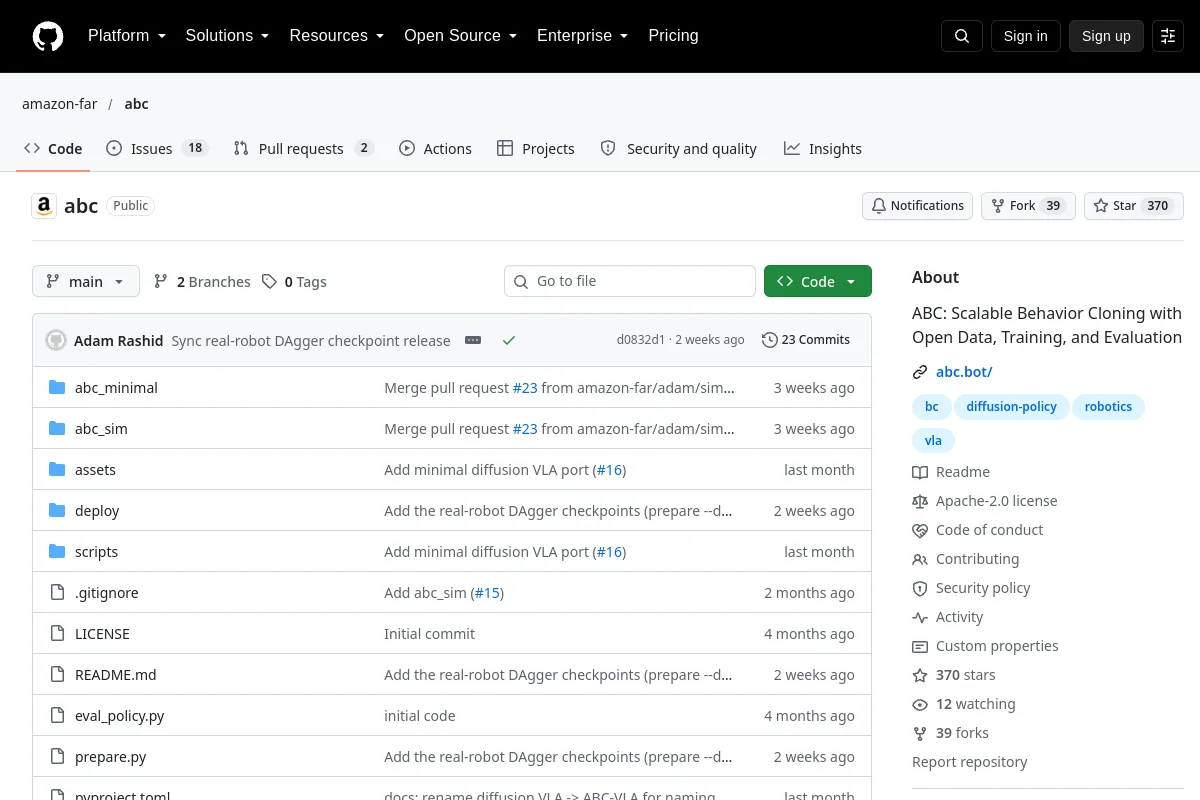
Task: View 2 Branches link
Action: tap(202, 282)
